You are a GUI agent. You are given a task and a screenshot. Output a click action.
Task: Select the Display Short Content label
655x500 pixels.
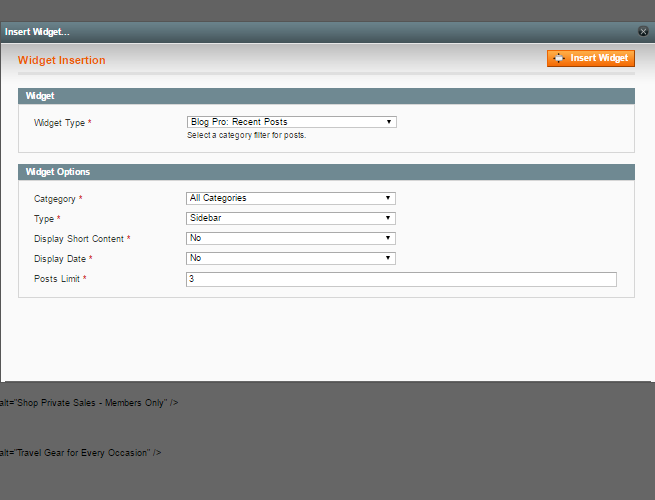coord(81,239)
